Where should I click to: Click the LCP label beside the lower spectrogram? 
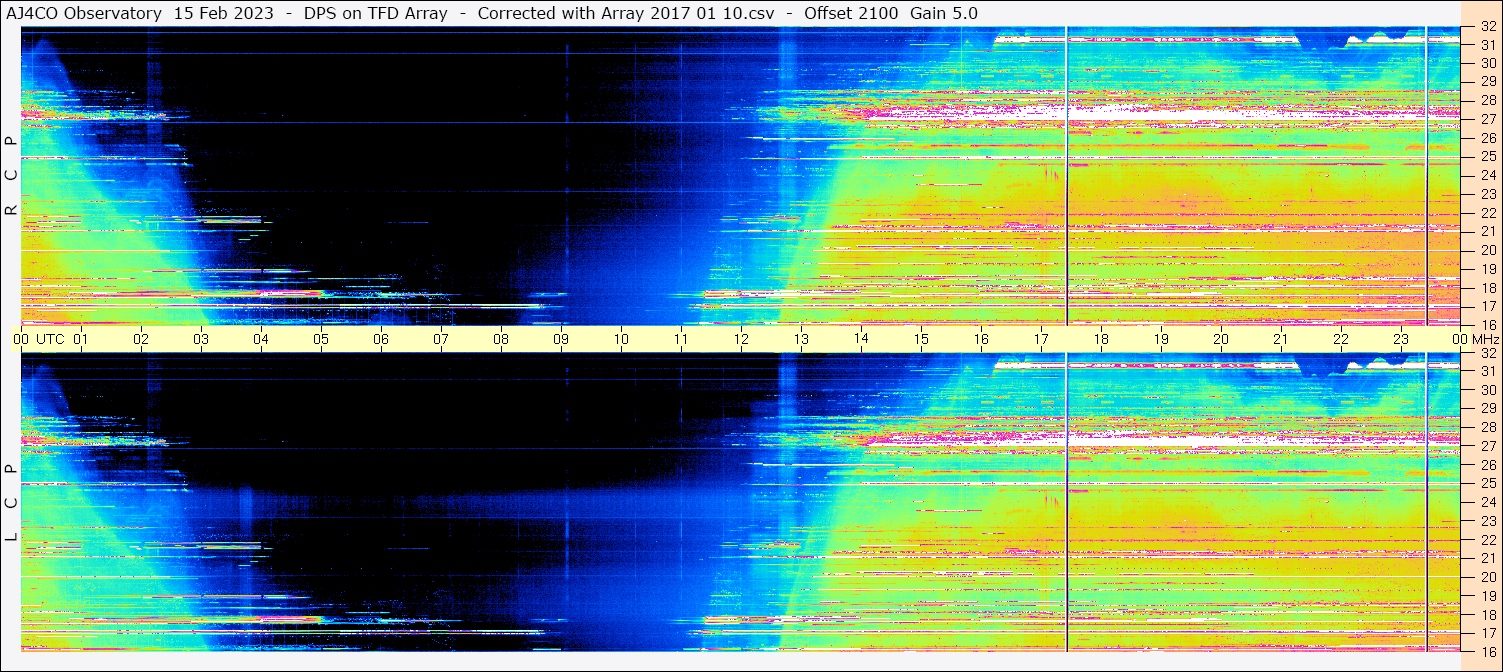coord(11,503)
